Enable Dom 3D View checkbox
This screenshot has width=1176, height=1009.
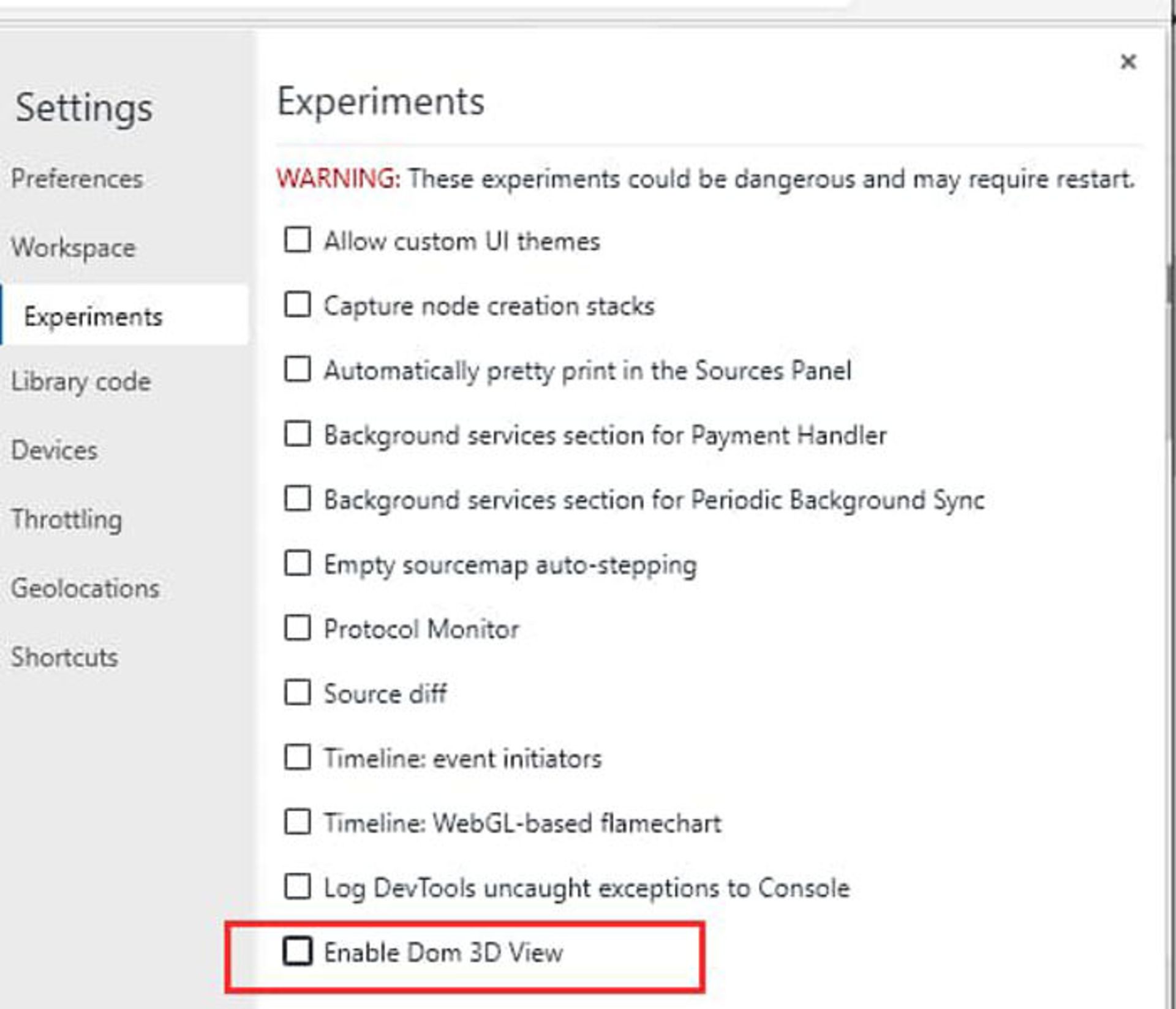tap(298, 951)
